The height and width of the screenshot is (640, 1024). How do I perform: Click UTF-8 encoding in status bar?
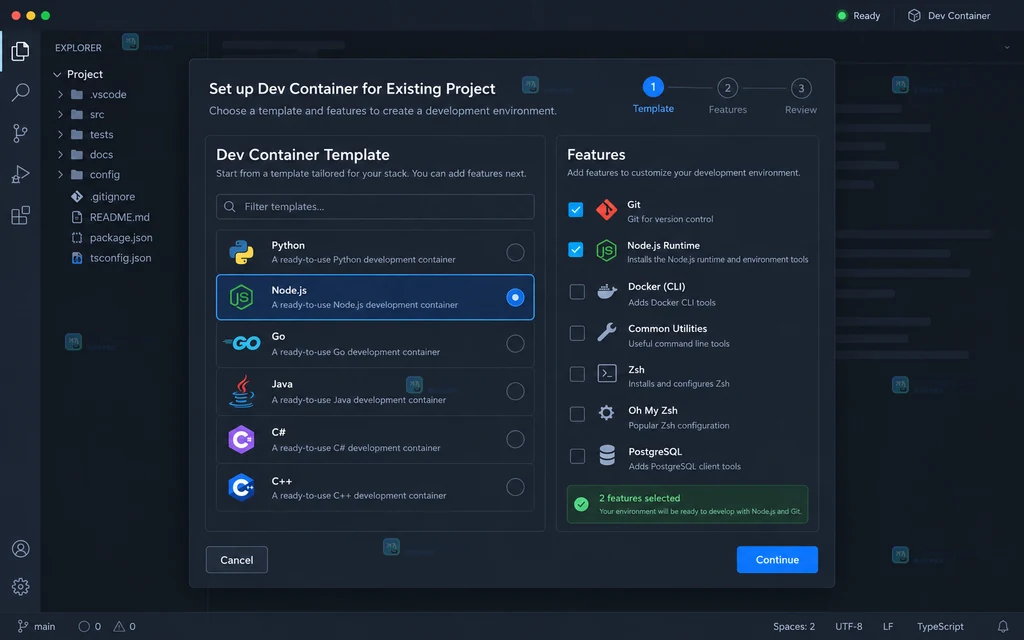[x=848, y=626]
